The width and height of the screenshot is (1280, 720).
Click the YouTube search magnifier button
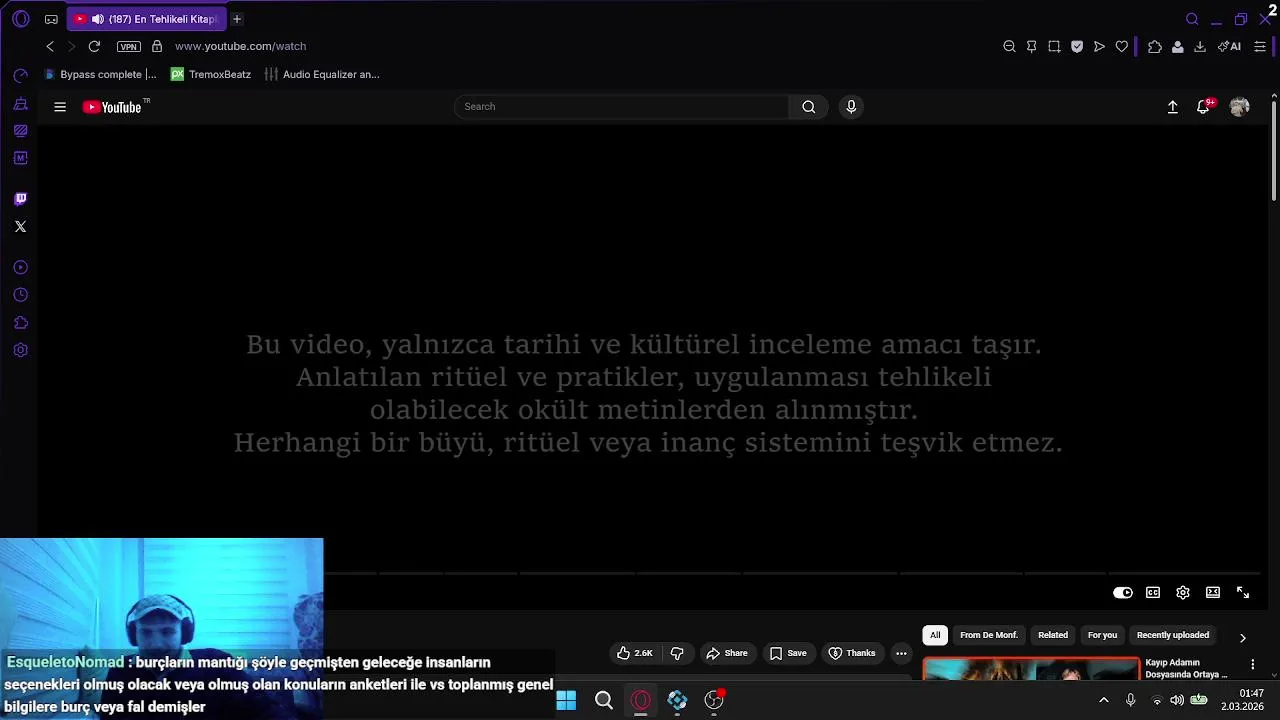809,107
